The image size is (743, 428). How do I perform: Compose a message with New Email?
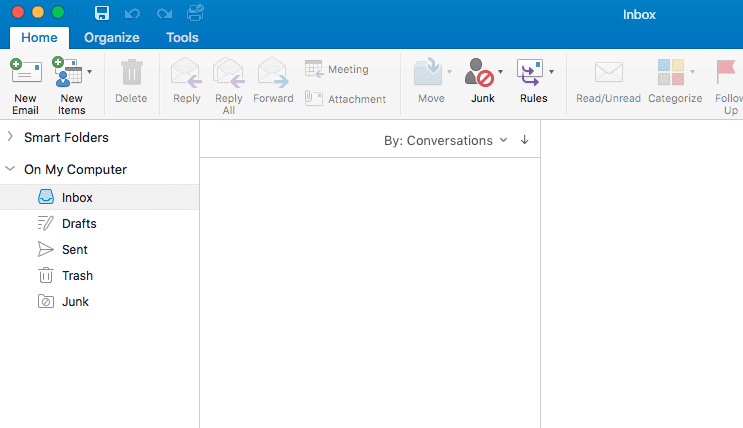(x=26, y=86)
